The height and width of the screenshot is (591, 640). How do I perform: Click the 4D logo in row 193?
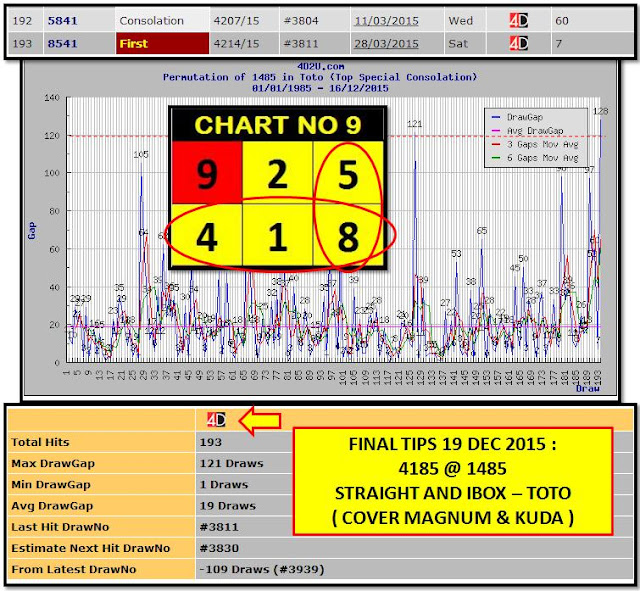[x=518, y=43]
